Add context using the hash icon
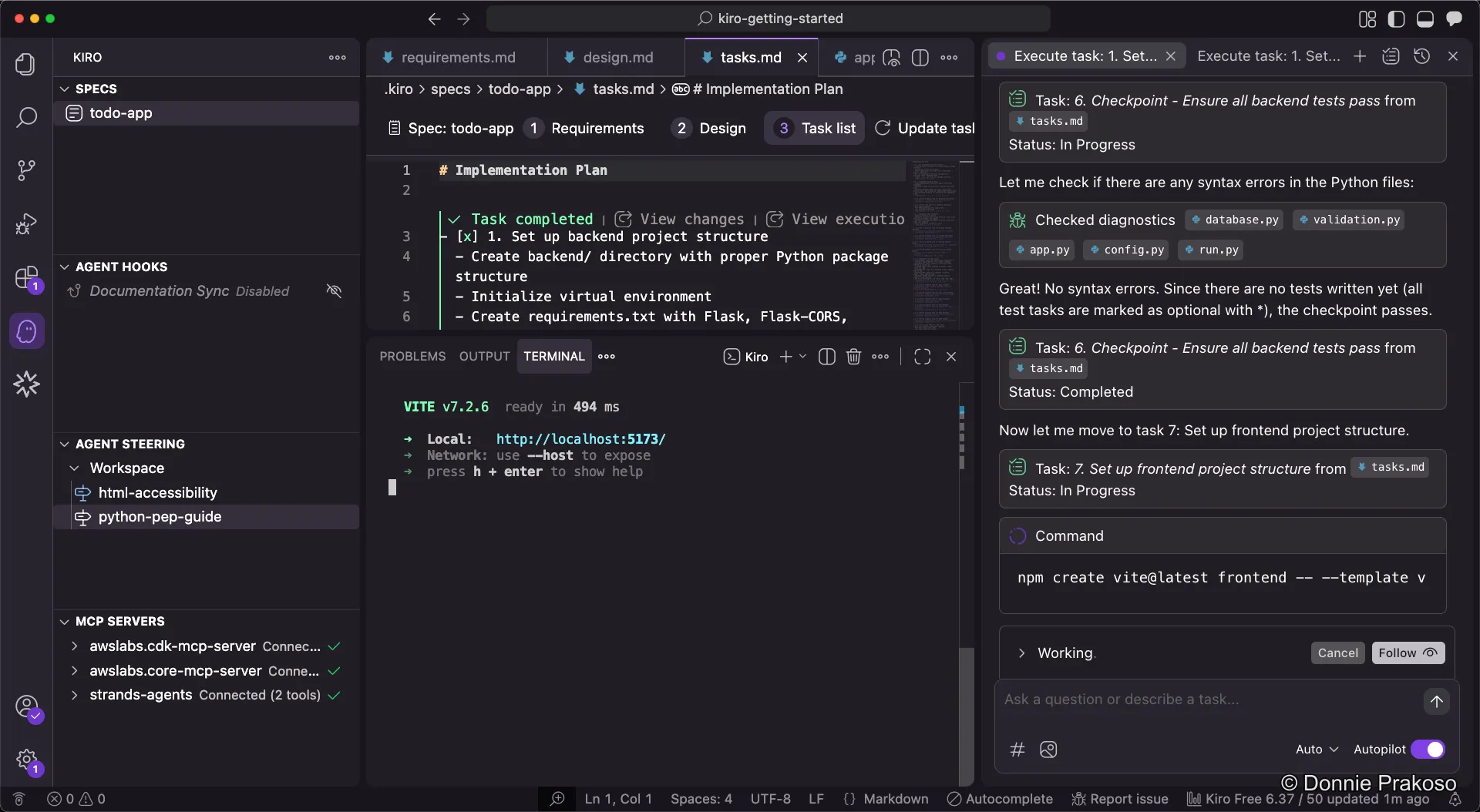1480x812 pixels. click(x=1017, y=750)
